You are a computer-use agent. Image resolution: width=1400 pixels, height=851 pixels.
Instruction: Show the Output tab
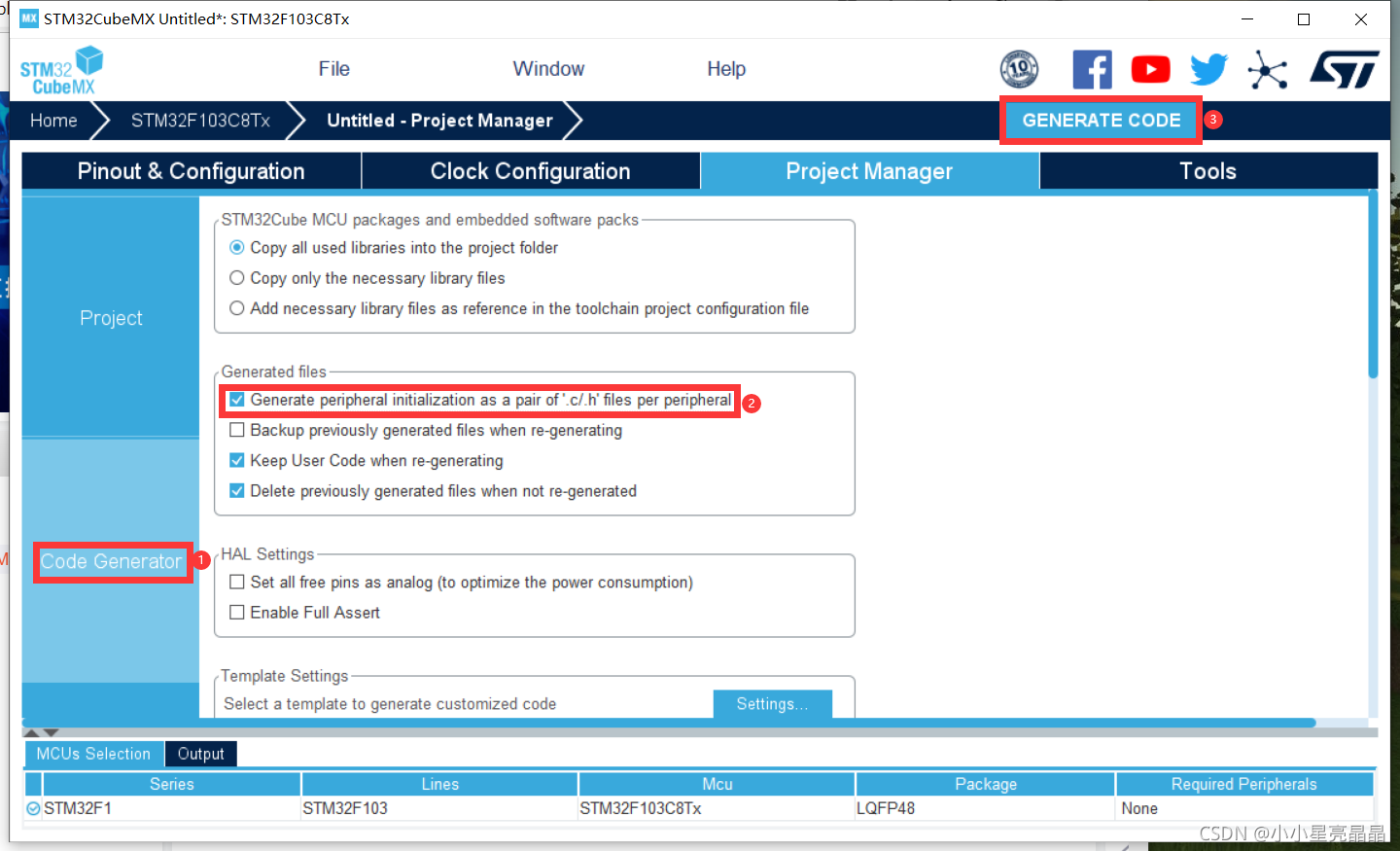click(201, 754)
